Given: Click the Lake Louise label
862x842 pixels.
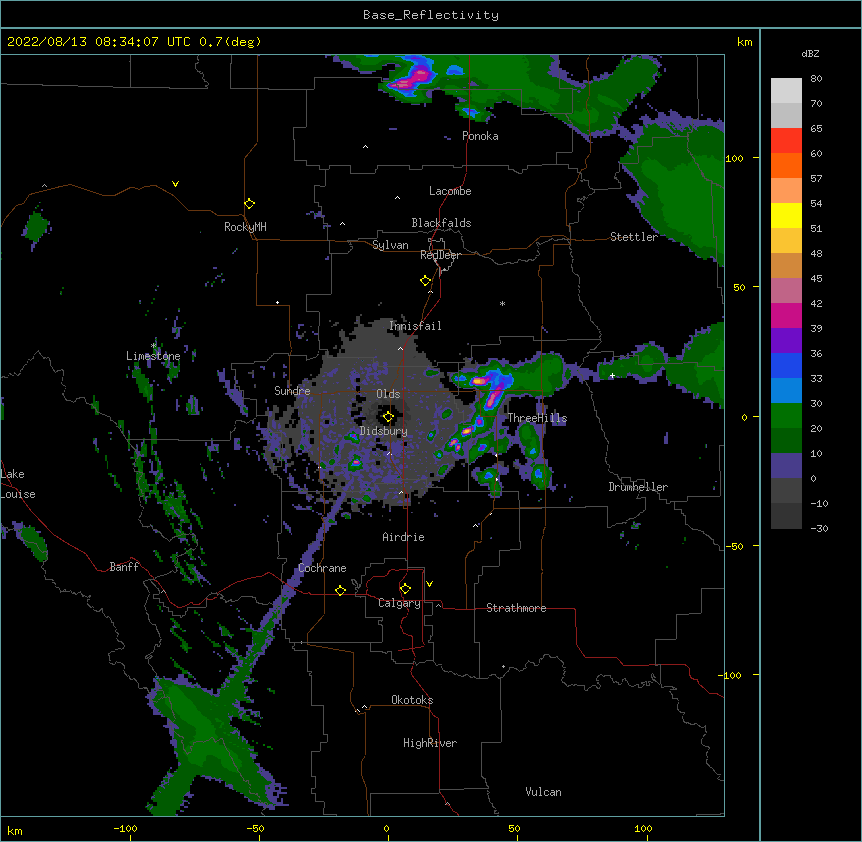Looking at the screenshot, I should pos(18,484).
